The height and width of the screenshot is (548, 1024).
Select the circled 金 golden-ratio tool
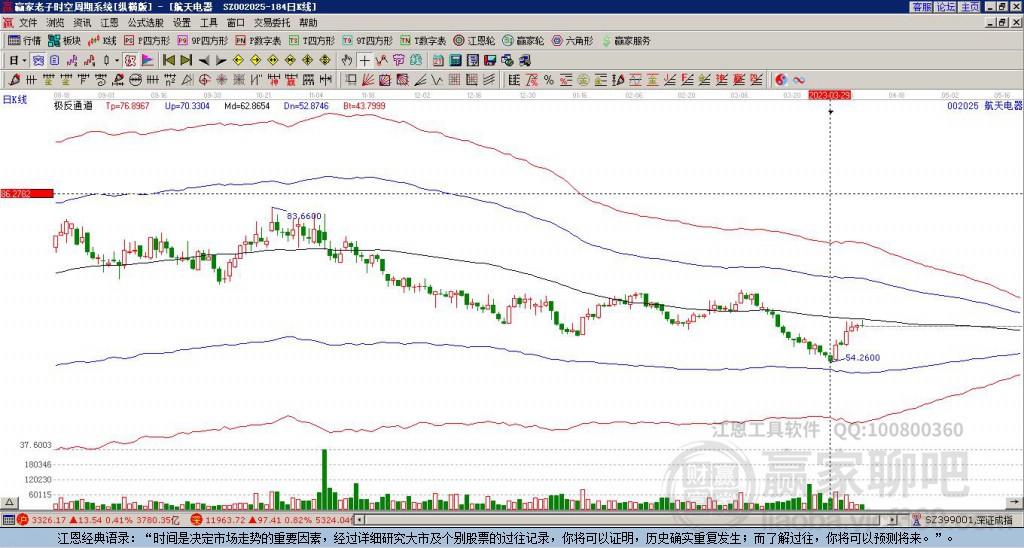coord(583,80)
